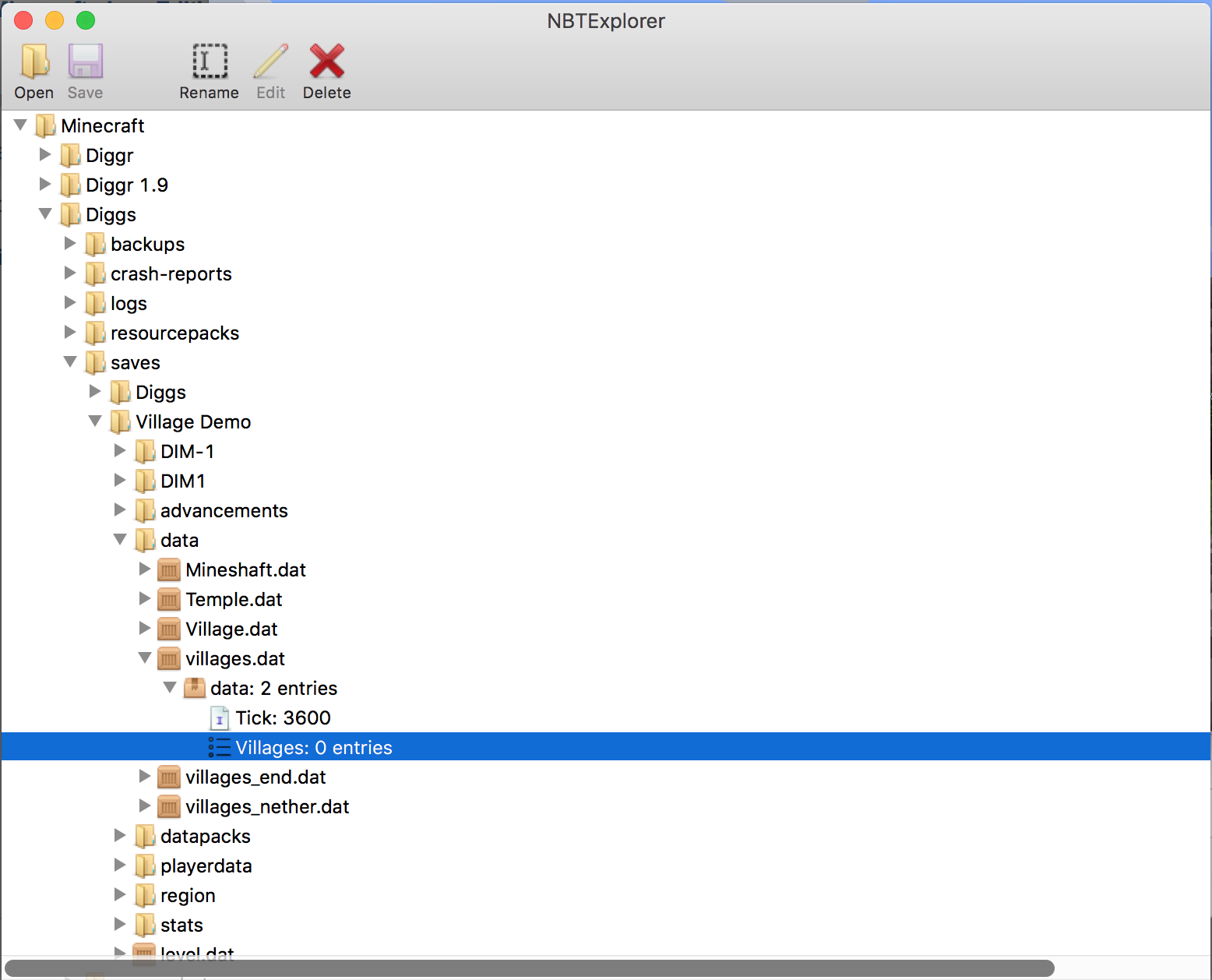This screenshot has width=1212, height=980.
Task: Collapse the villages.dat node
Action: (146, 657)
